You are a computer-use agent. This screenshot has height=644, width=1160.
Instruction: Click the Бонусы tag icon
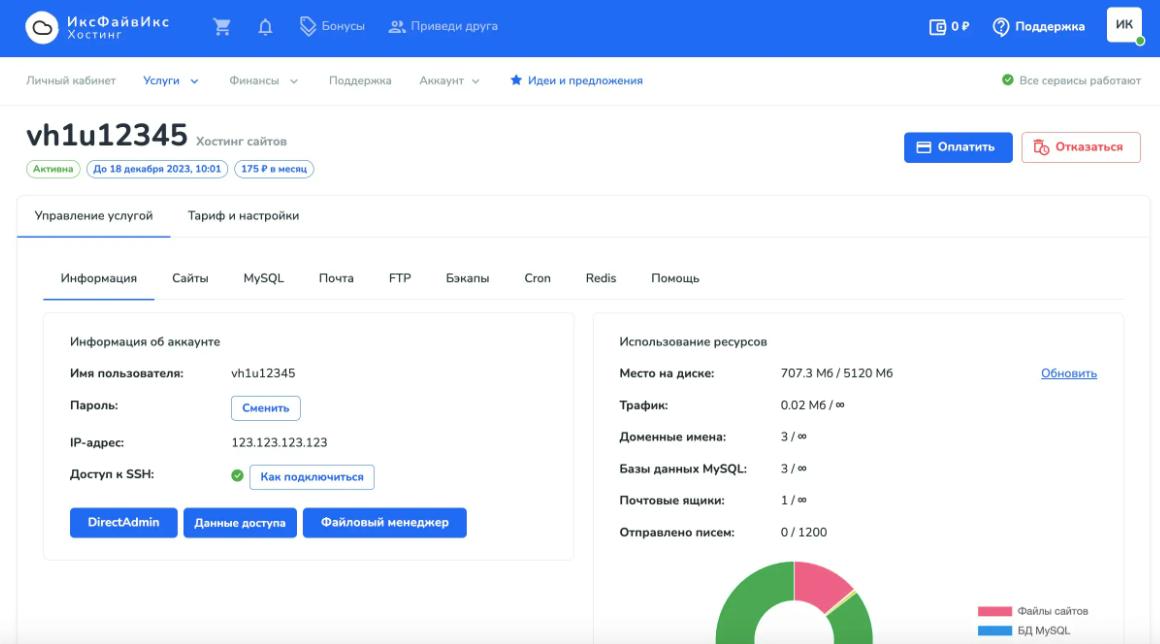coord(308,27)
